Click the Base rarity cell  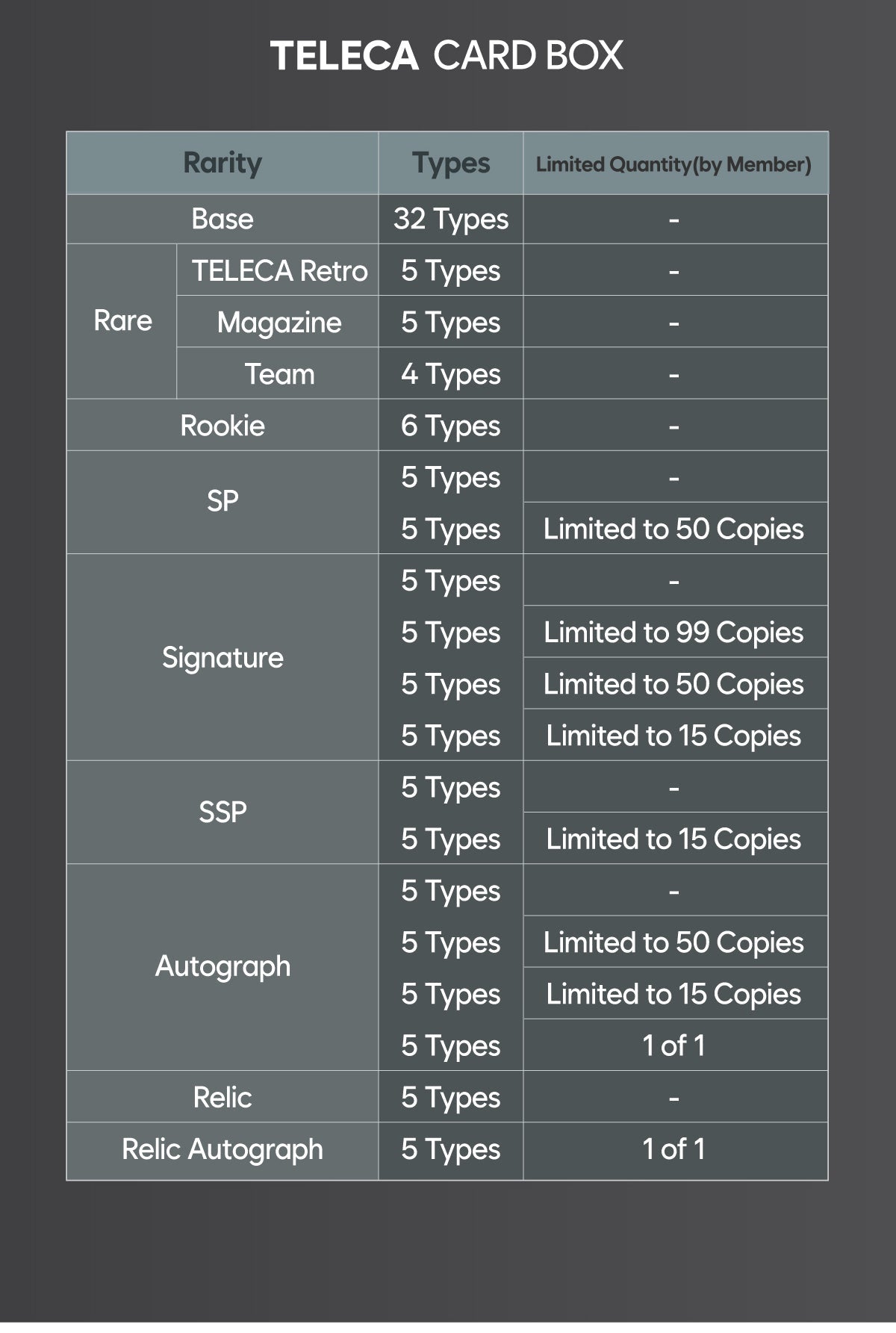223,220
